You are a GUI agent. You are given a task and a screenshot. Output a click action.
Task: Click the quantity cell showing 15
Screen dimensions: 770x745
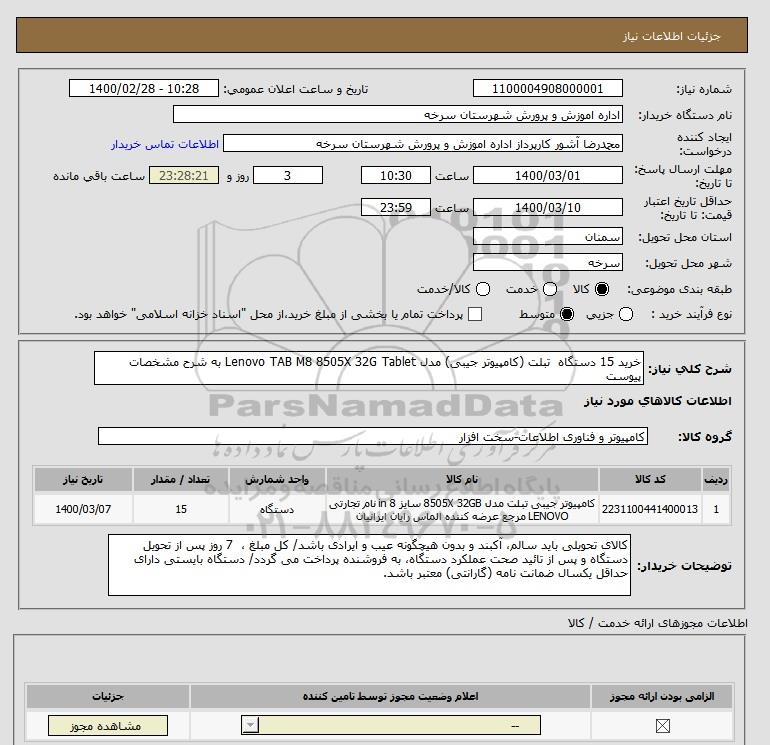181,509
